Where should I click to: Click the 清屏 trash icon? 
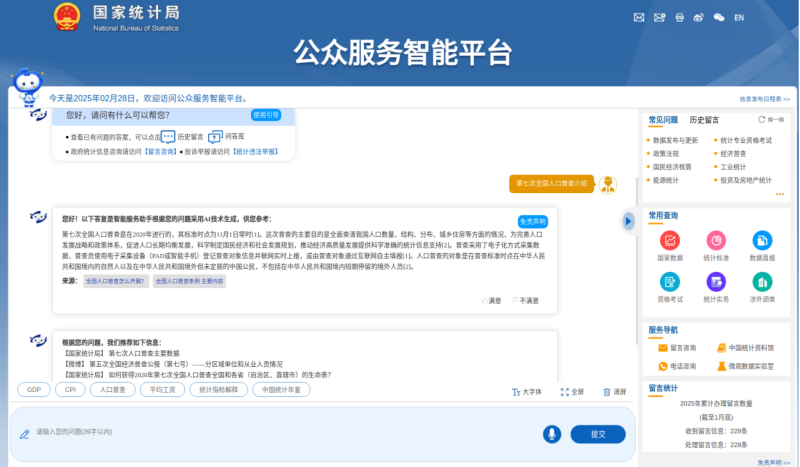[x=615, y=392]
